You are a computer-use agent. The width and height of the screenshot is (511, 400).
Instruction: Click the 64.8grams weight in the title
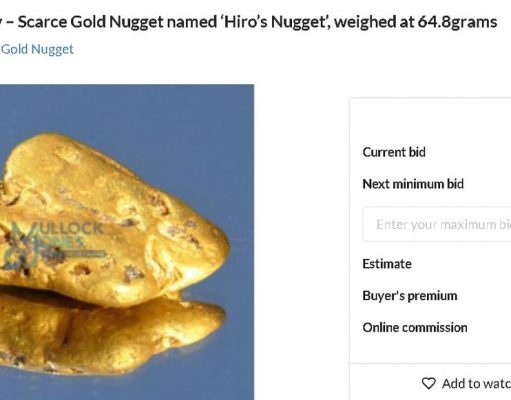(x=457, y=22)
